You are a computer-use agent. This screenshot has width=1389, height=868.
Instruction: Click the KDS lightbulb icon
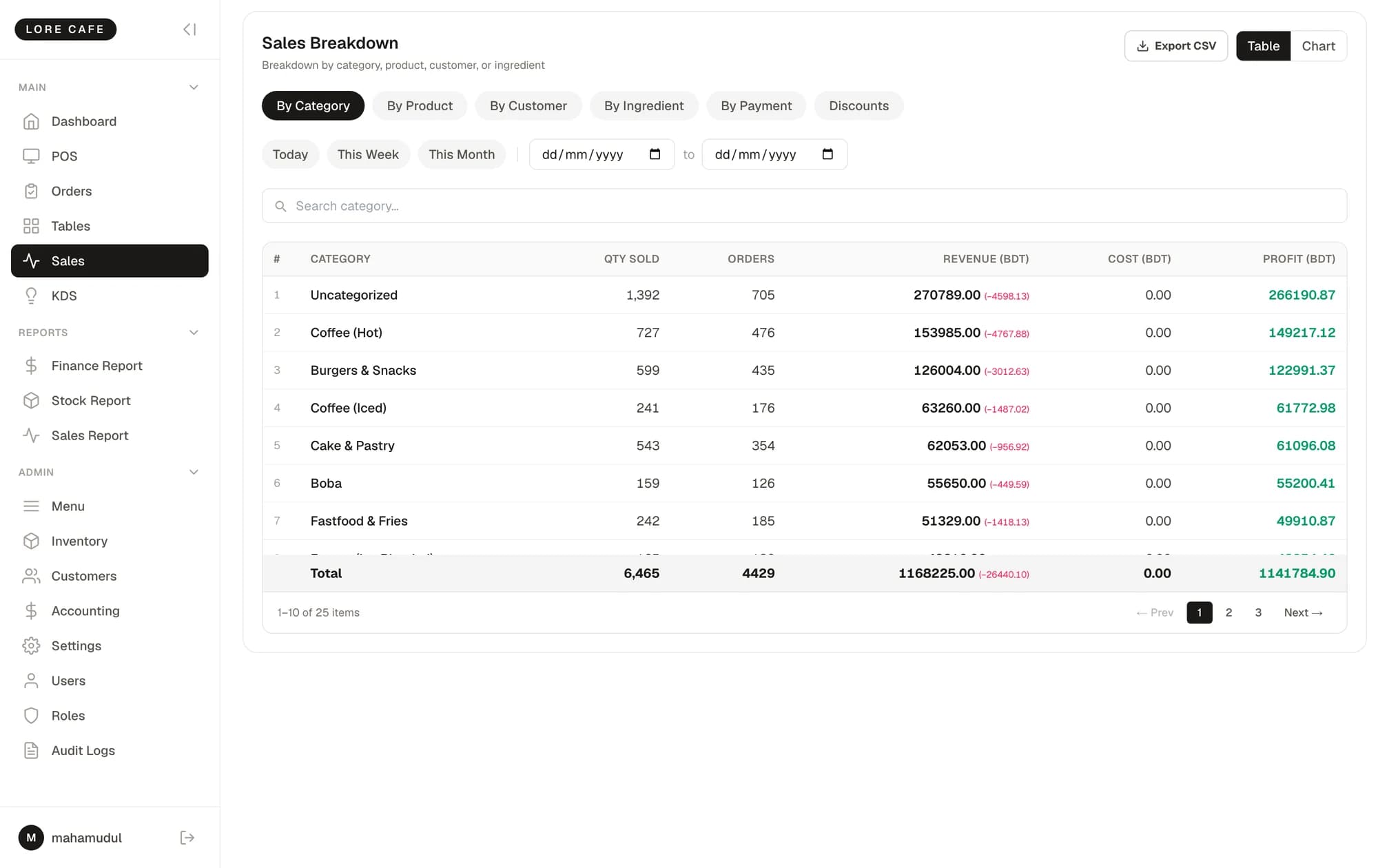tap(31, 296)
